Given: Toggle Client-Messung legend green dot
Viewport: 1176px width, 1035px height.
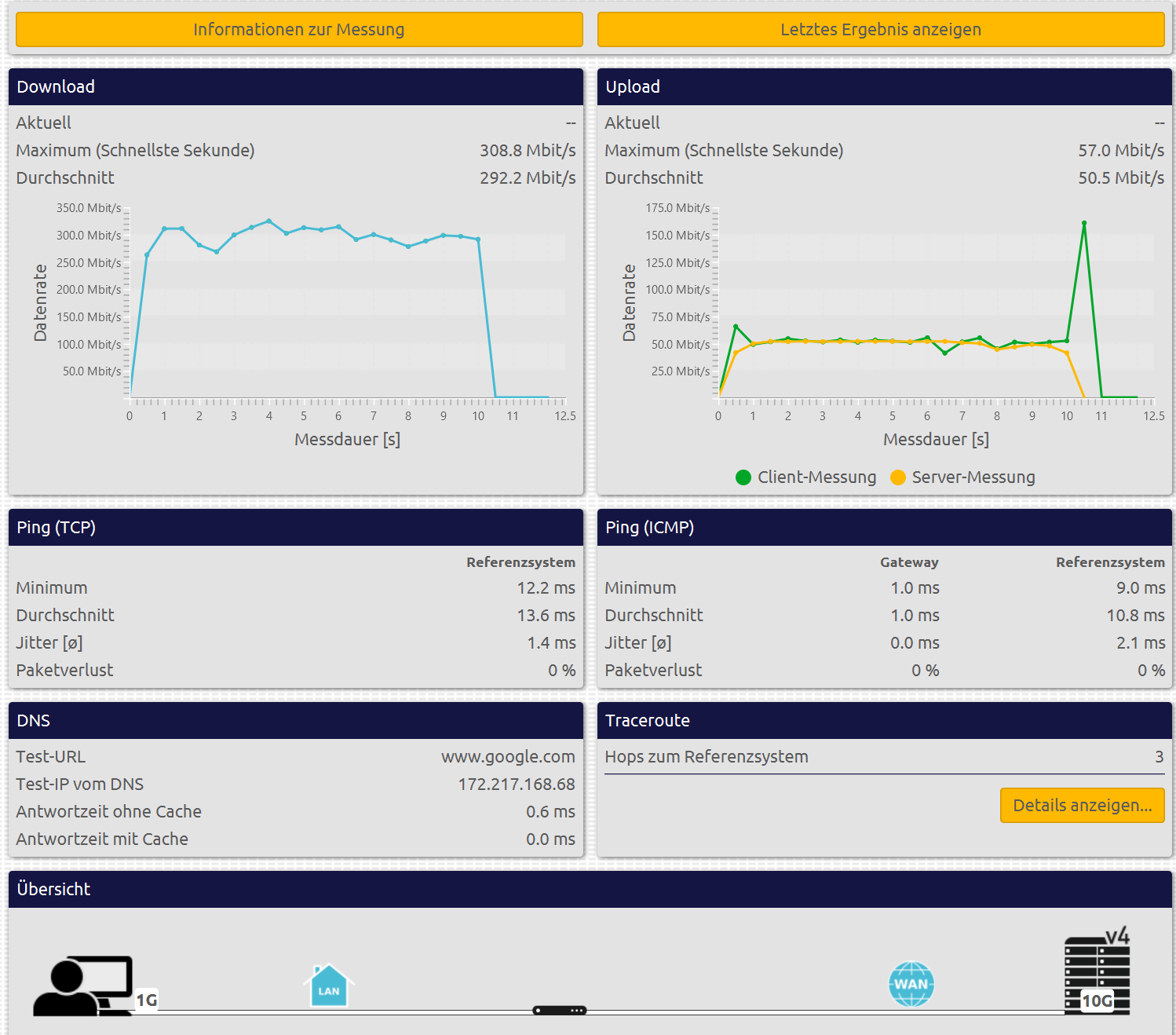Looking at the screenshot, I should [x=743, y=477].
